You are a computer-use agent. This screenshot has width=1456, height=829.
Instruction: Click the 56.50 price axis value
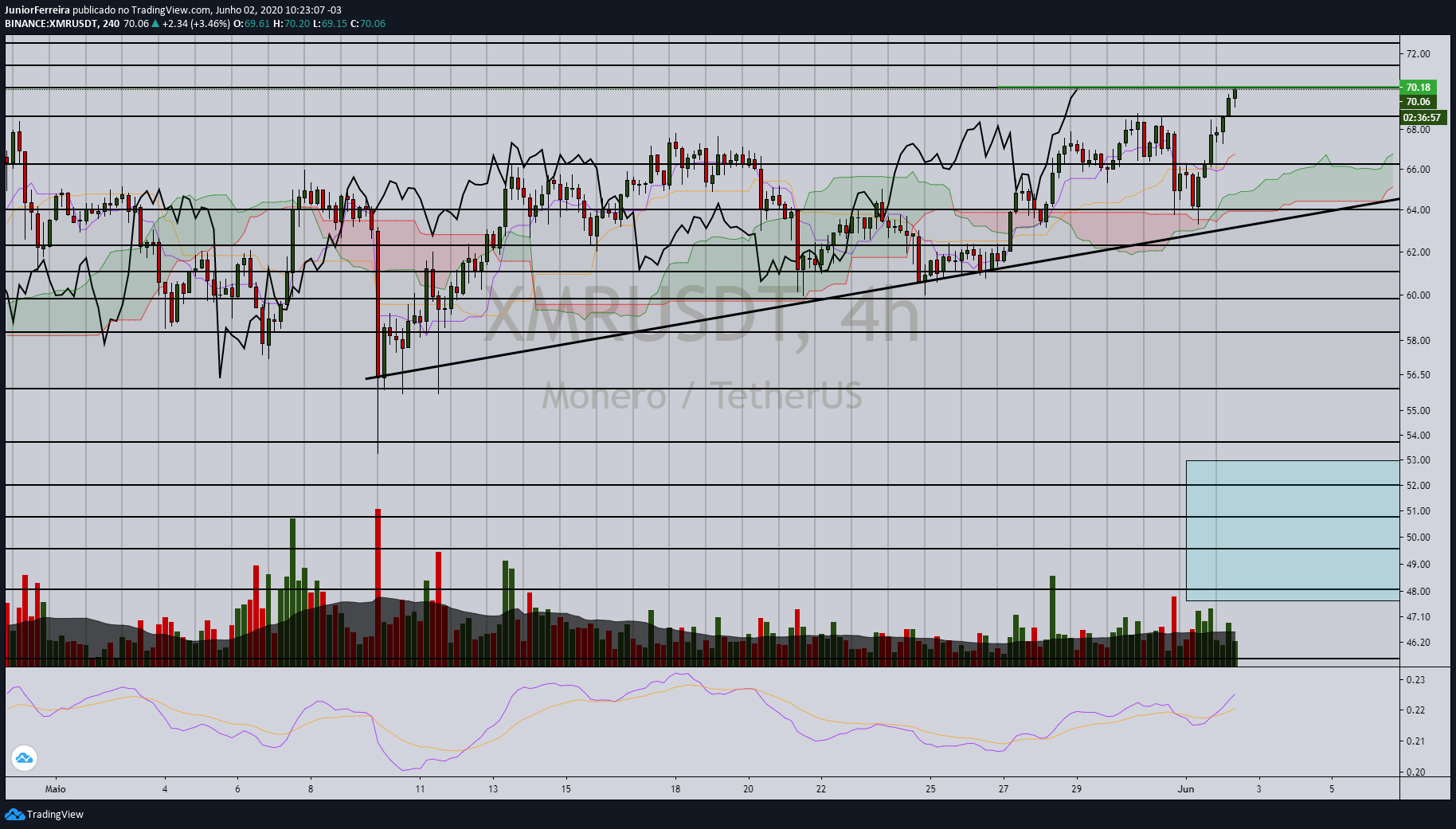pos(1418,374)
